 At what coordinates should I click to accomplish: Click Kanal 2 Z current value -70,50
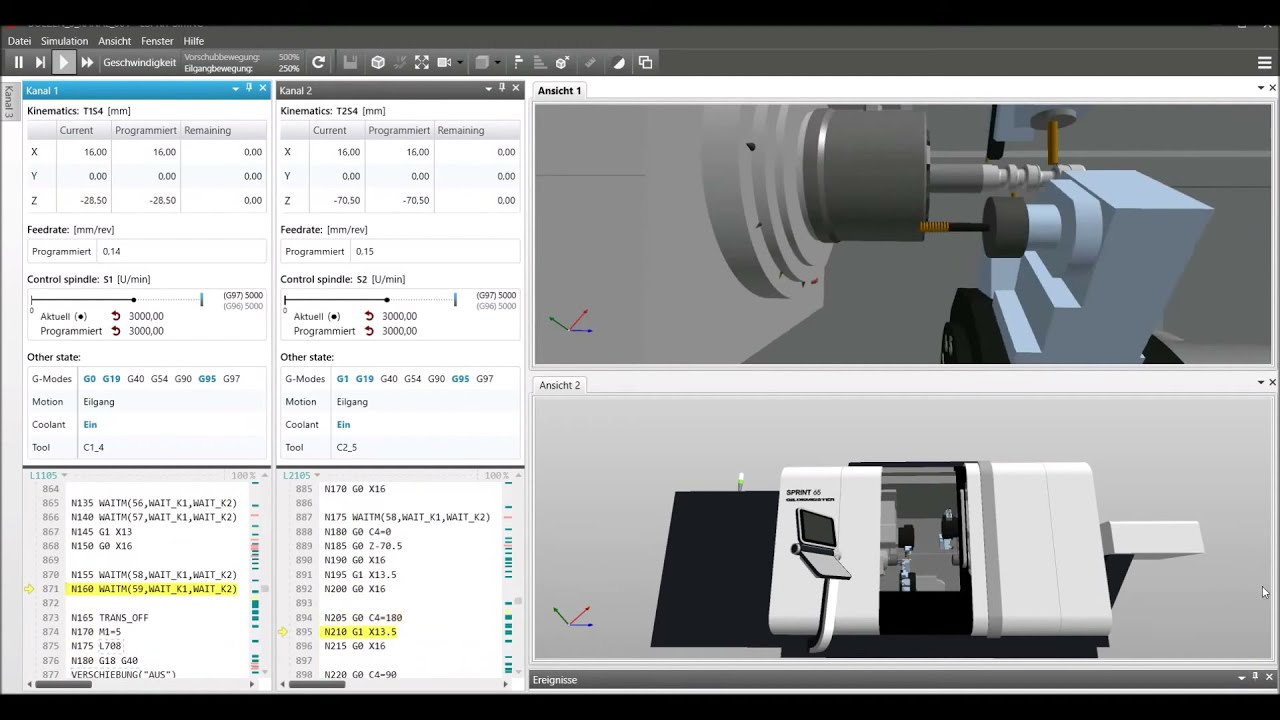[347, 200]
